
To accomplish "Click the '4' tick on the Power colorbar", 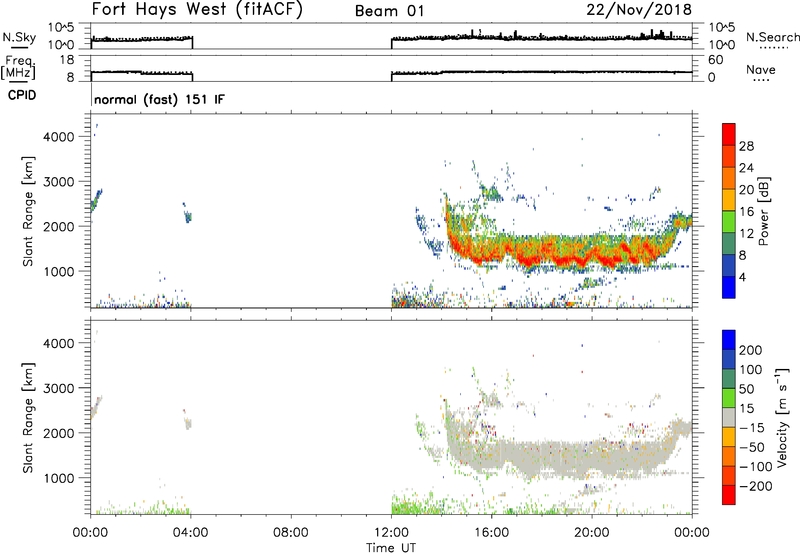I will coord(742,277).
